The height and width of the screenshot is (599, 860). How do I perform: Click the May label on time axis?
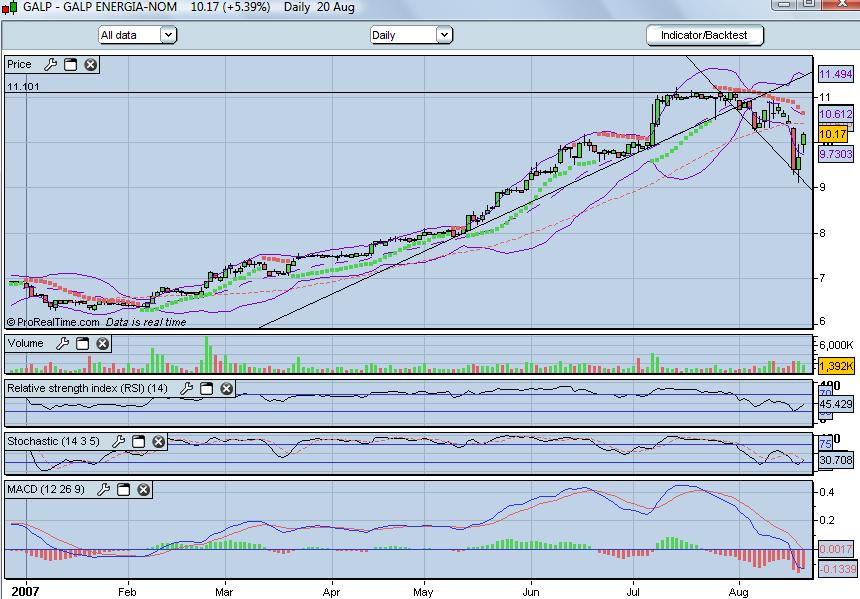click(x=423, y=592)
